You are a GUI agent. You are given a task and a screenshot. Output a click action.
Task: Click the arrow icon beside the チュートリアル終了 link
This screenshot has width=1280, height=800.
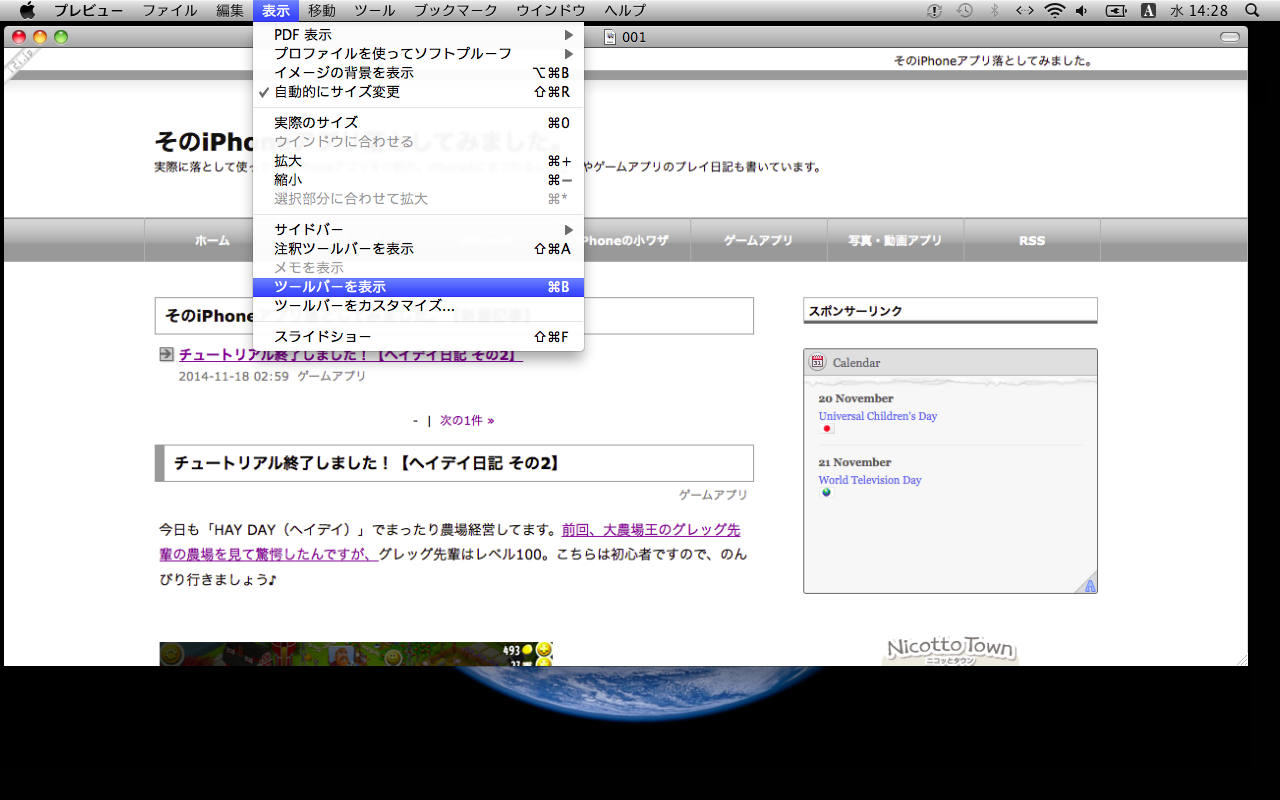click(166, 354)
